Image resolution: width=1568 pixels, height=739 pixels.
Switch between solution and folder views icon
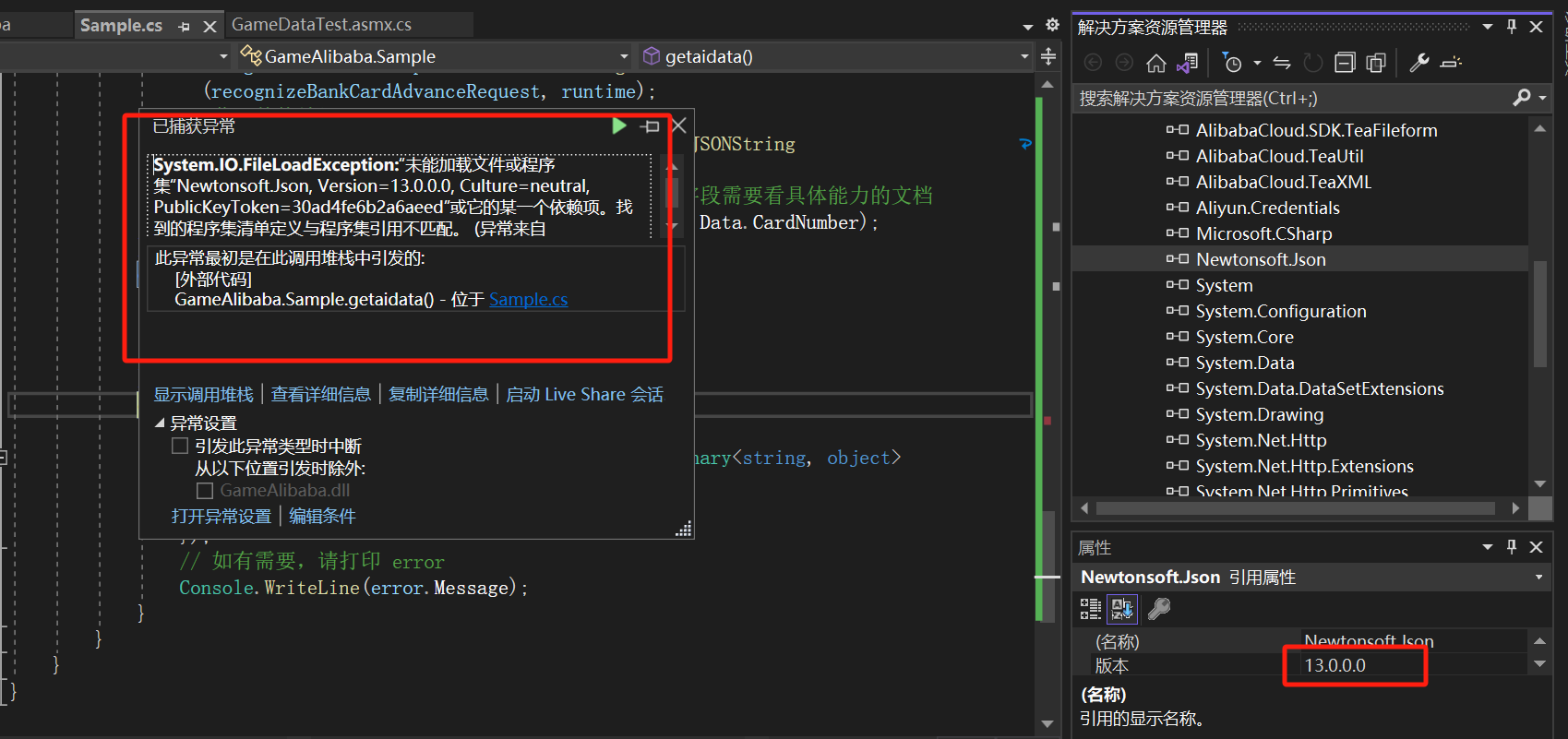tap(1188, 63)
